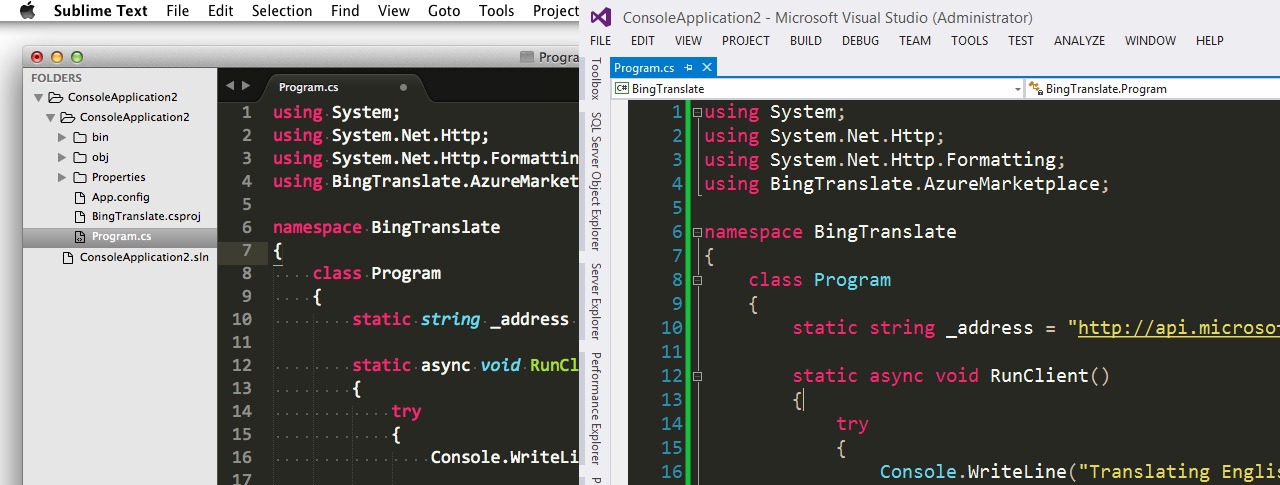Expand the bin folder in sidebar

[x=62, y=137]
